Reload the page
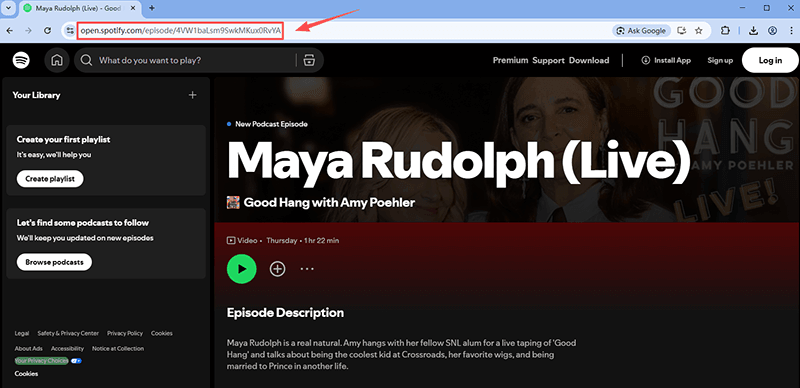 [x=47, y=31]
